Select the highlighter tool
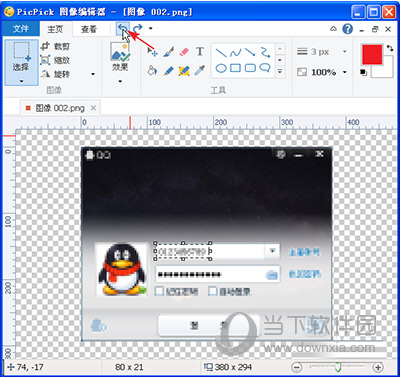 point(184,70)
